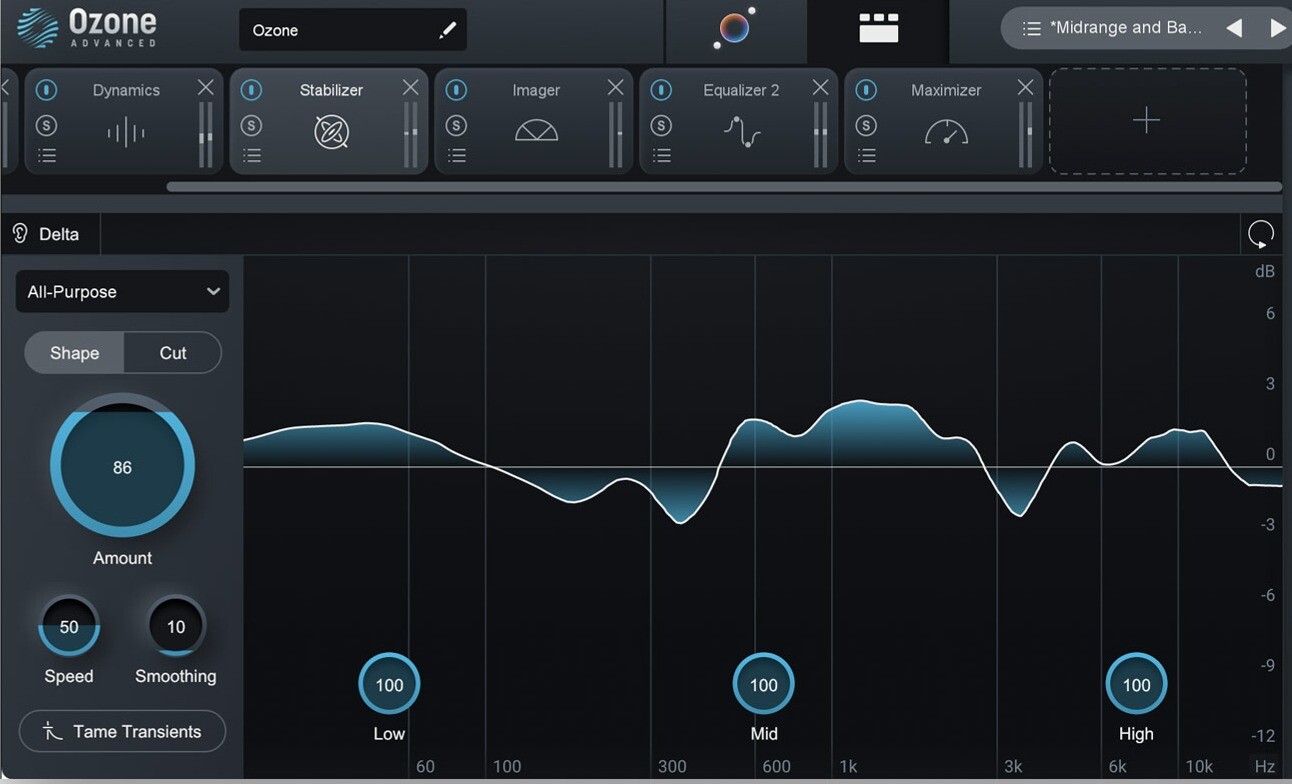Image resolution: width=1292 pixels, height=784 pixels.
Task: Open the Imager module presets list icon
Action: point(457,155)
